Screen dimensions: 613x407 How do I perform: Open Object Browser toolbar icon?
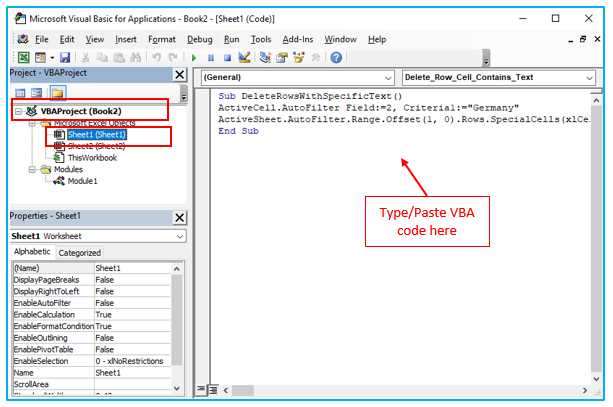299,58
